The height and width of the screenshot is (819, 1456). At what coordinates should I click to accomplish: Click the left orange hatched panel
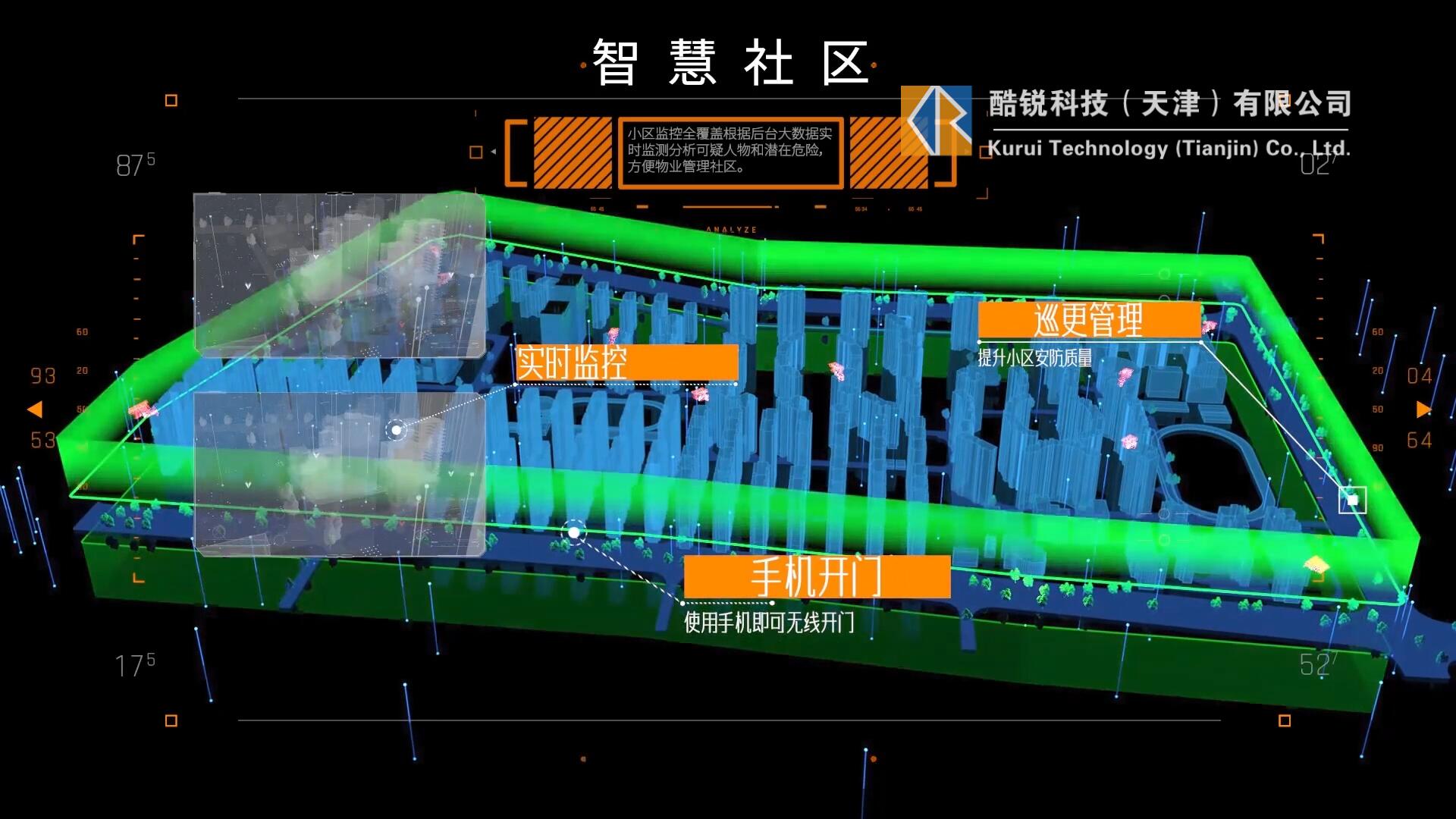point(573,152)
